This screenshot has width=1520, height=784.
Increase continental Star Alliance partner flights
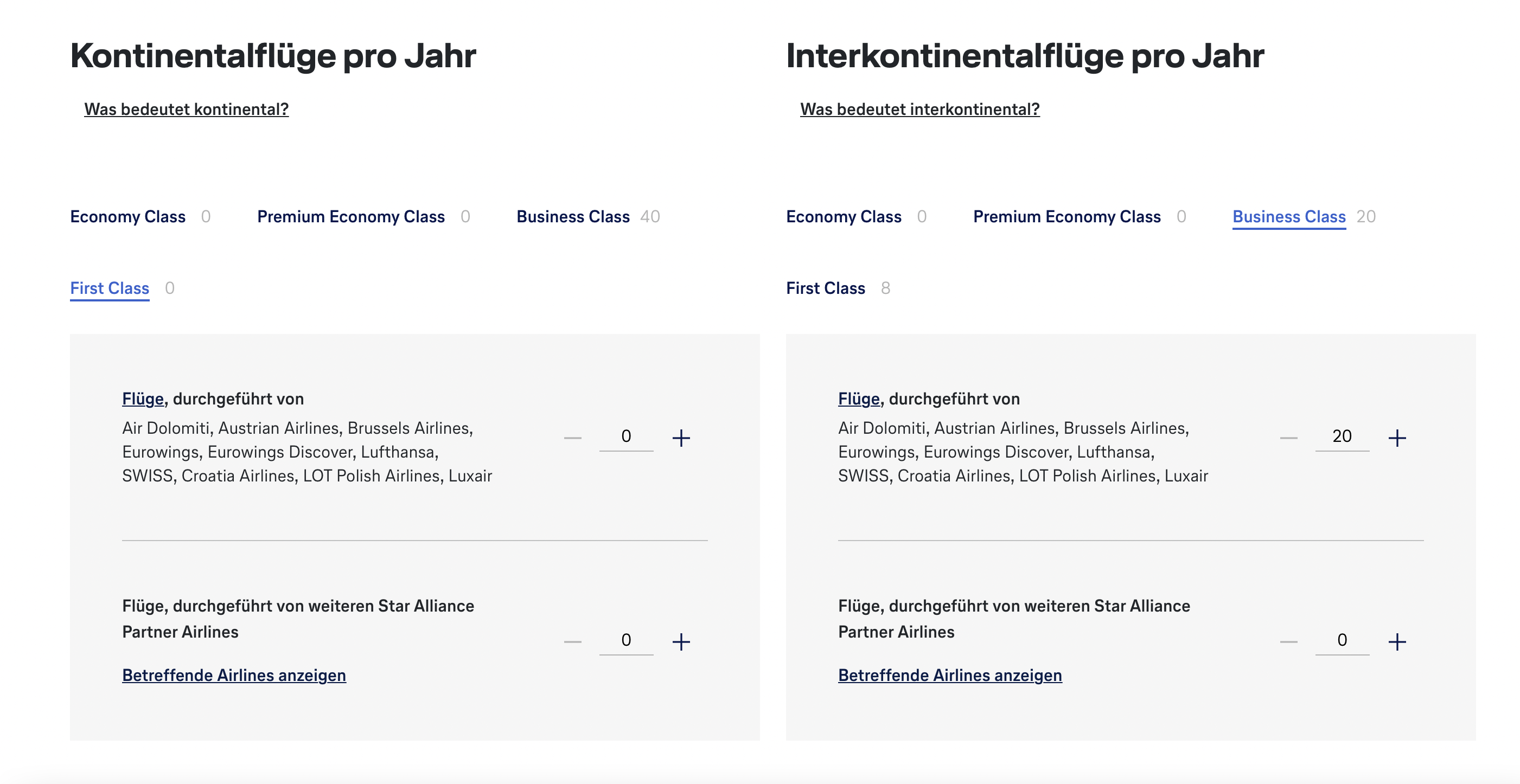[681, 641]
